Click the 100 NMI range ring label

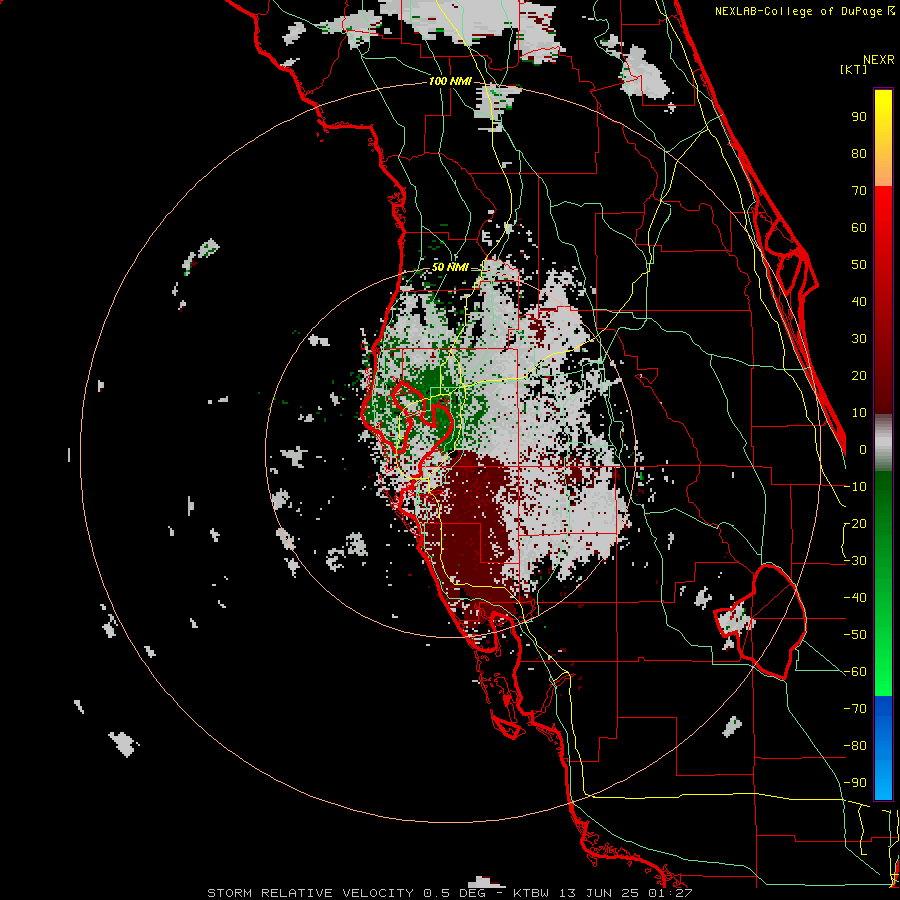coord(450,81)
